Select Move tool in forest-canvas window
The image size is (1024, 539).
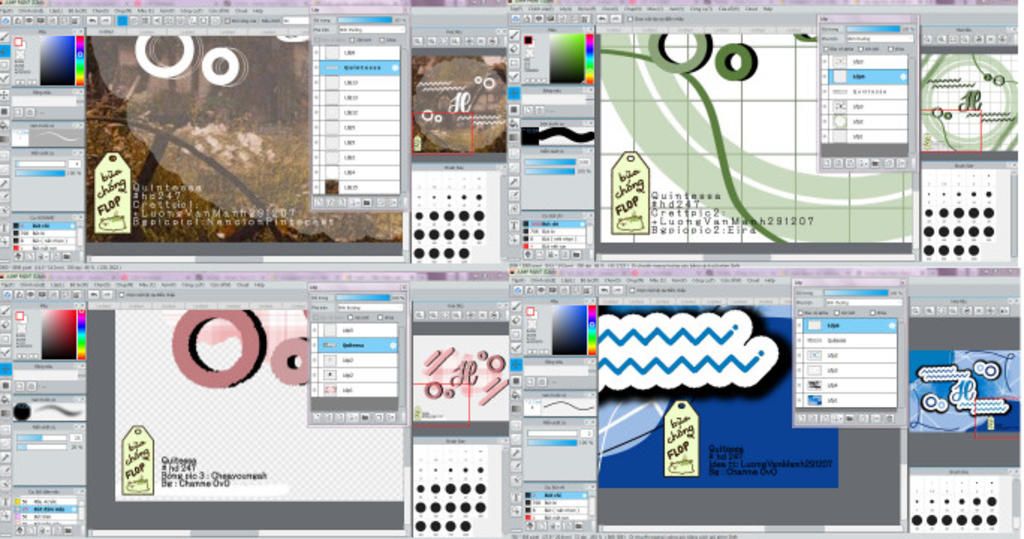[x=5, y=95]
